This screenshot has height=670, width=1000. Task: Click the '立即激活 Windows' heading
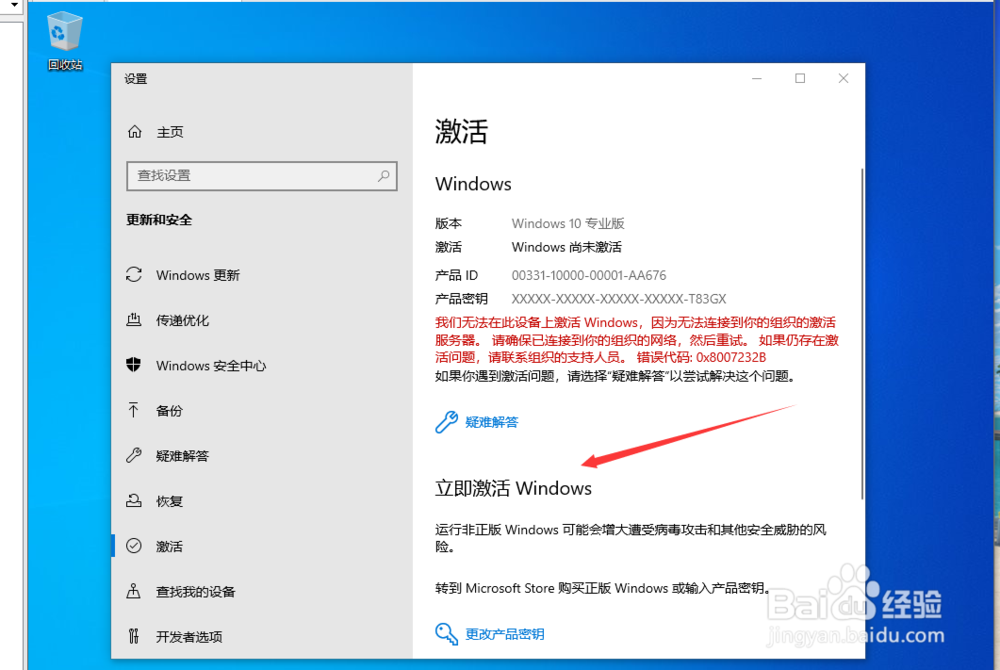pos(513,488)
